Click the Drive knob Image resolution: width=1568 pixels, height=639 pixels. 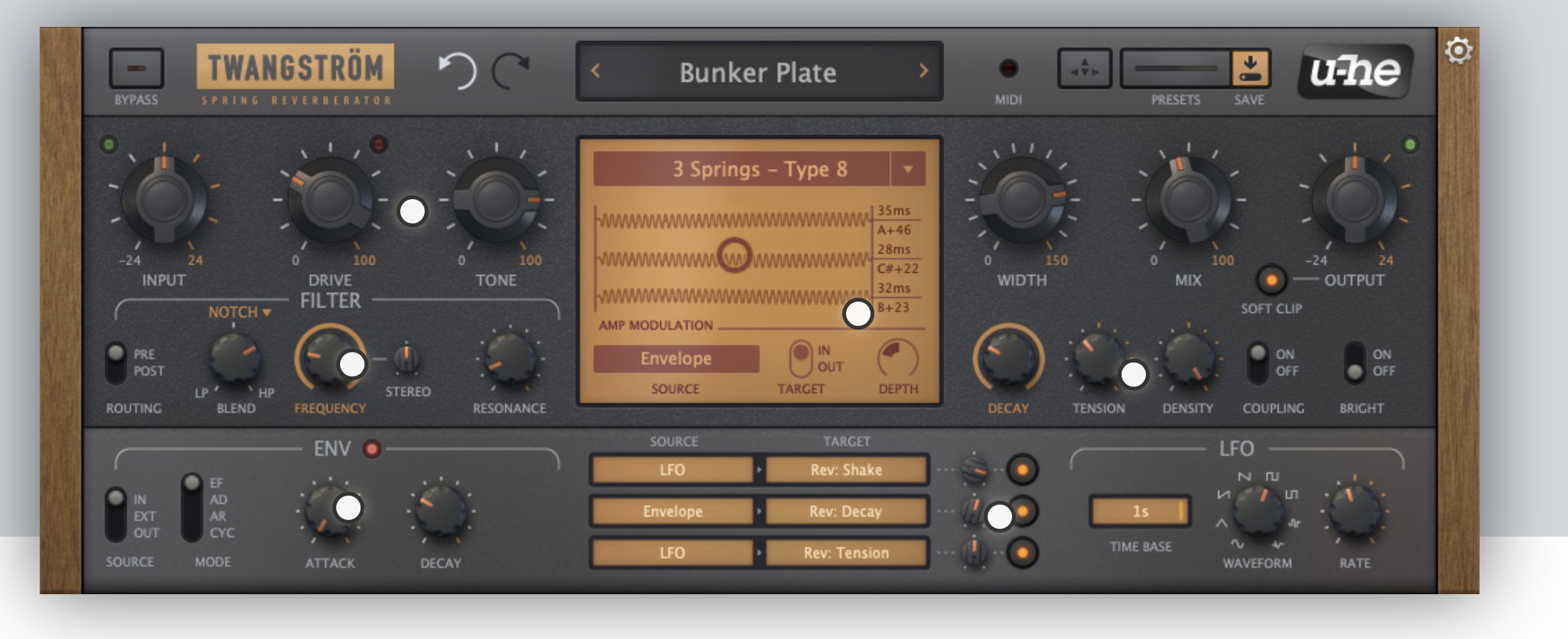coord(330,199)
